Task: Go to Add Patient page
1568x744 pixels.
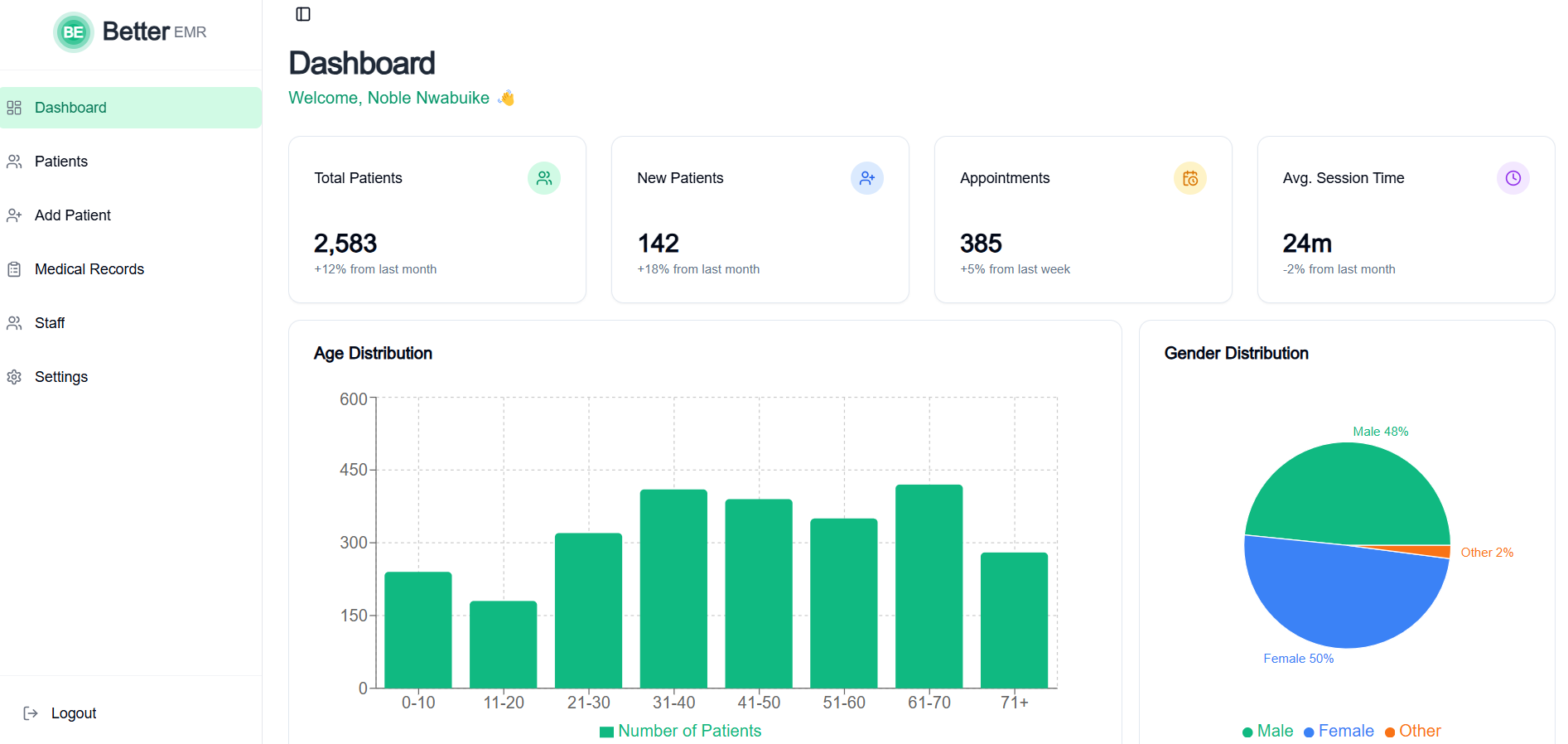Action: 72,215
